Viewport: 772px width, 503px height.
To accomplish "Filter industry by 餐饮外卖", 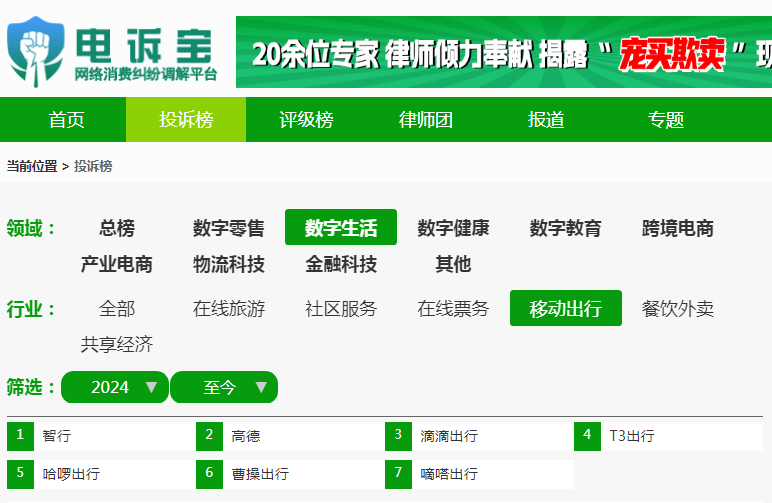I will (678, 309).
